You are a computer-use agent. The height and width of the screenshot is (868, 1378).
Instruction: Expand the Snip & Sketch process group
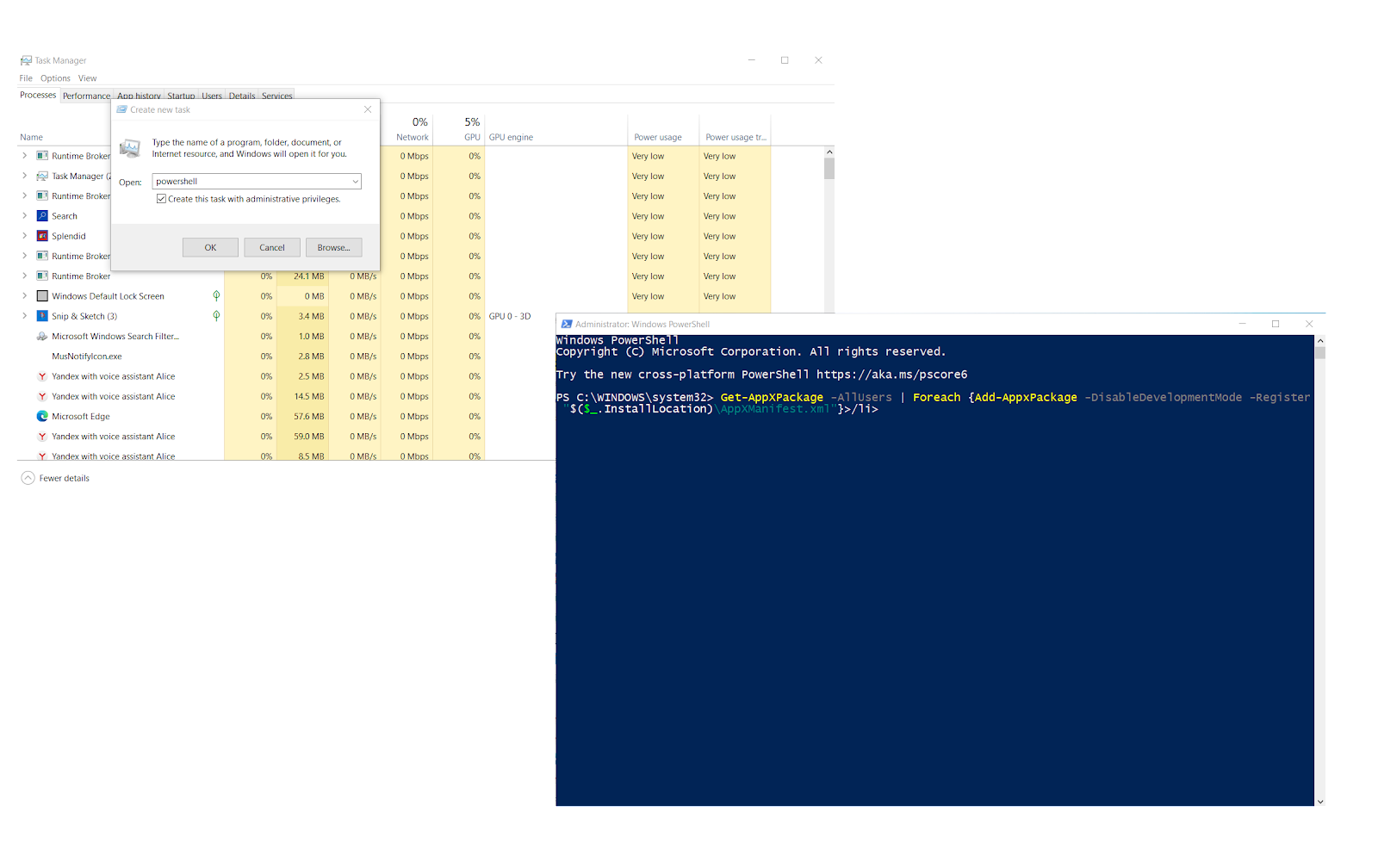[25, 316]
